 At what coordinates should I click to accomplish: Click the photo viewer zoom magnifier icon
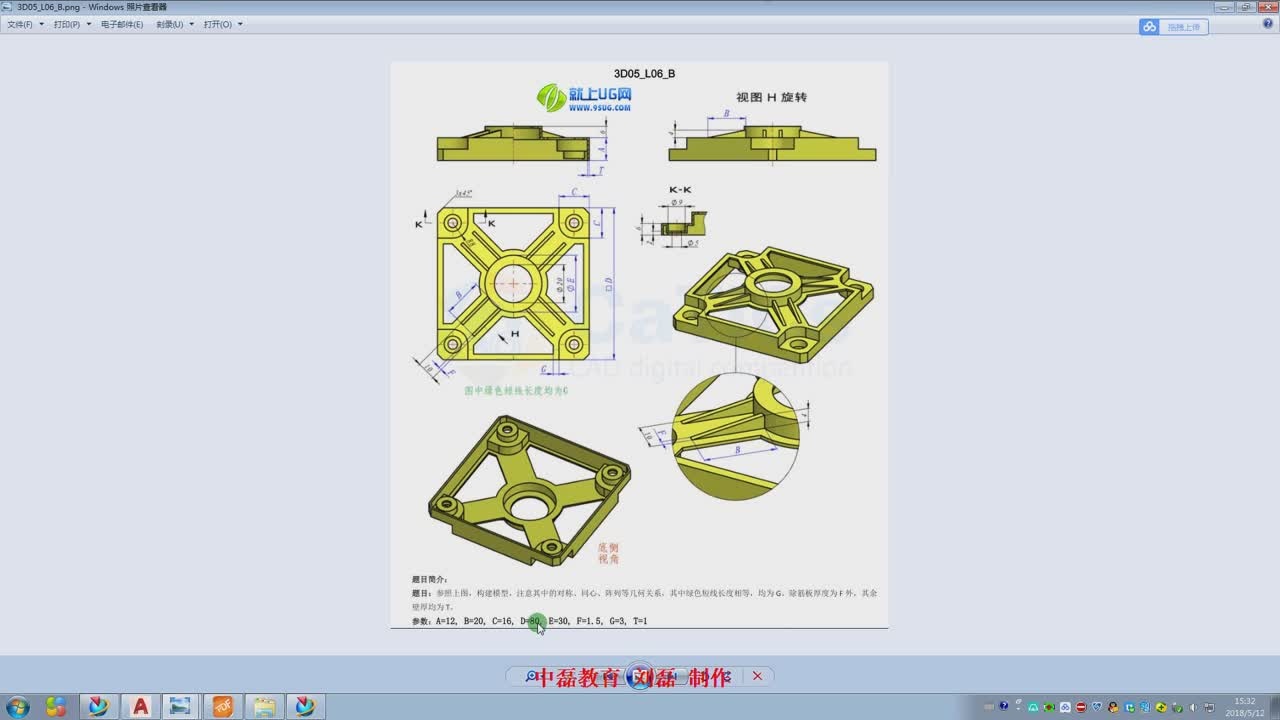[531, 677]
